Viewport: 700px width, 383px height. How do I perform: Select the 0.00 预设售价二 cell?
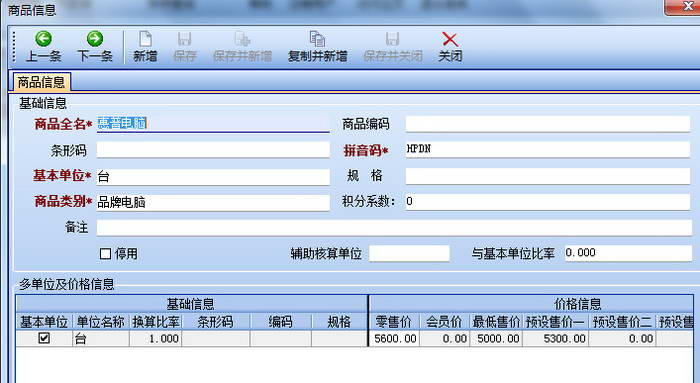point(622,339)
